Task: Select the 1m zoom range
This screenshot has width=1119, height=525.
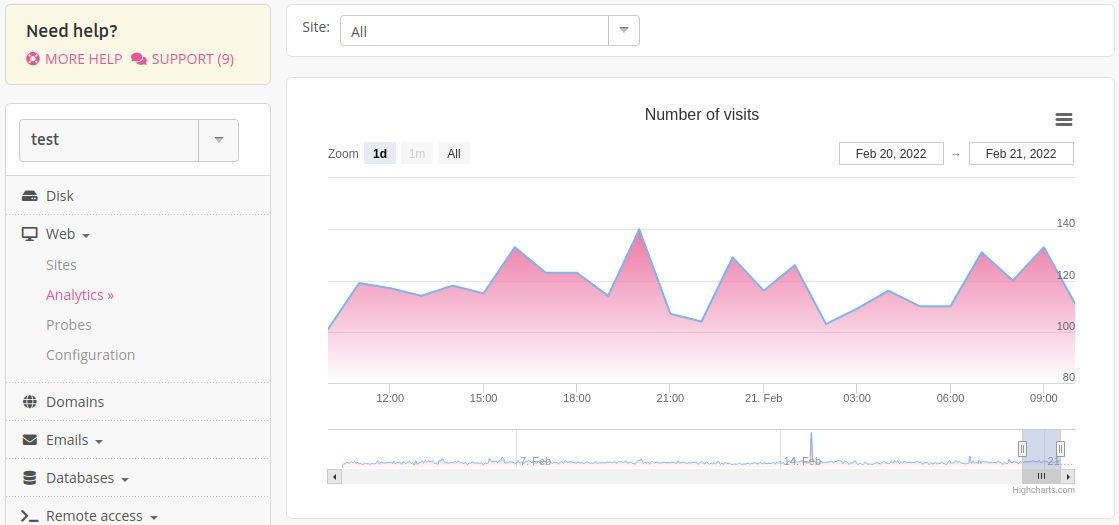Action: pos(417,154)
